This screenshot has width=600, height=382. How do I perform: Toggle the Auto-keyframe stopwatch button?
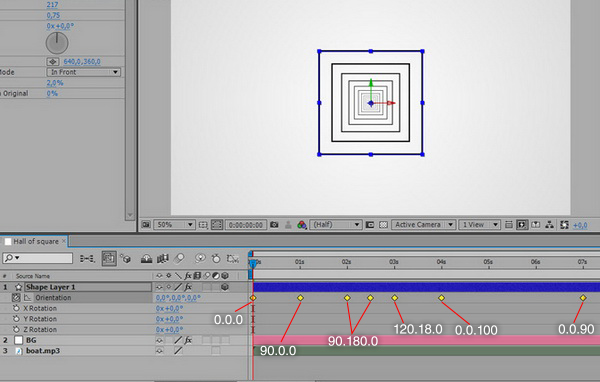point(216,259)
